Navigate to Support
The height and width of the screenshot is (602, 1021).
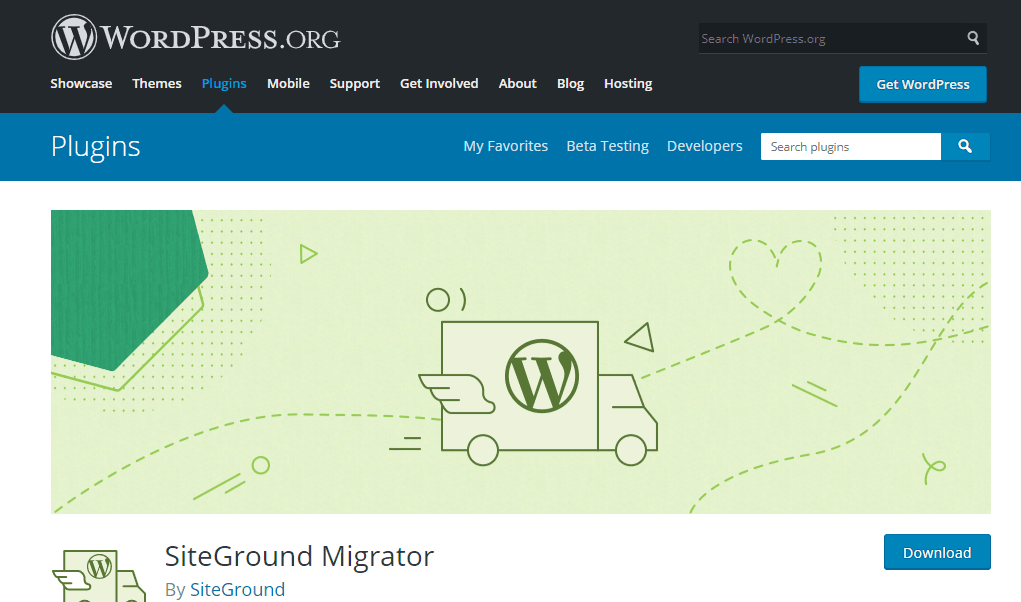click(x=355, y=83)
